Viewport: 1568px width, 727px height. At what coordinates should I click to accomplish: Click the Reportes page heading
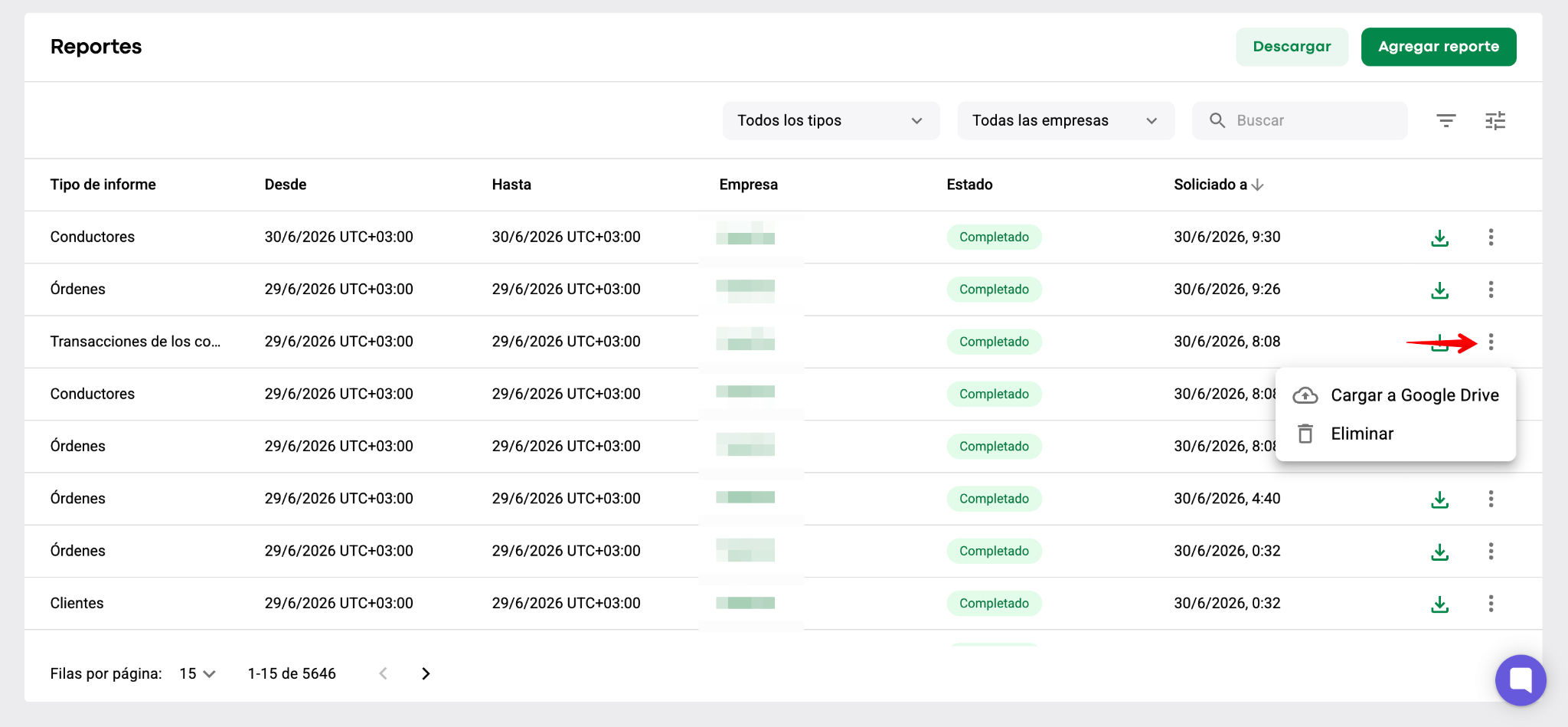96,47
